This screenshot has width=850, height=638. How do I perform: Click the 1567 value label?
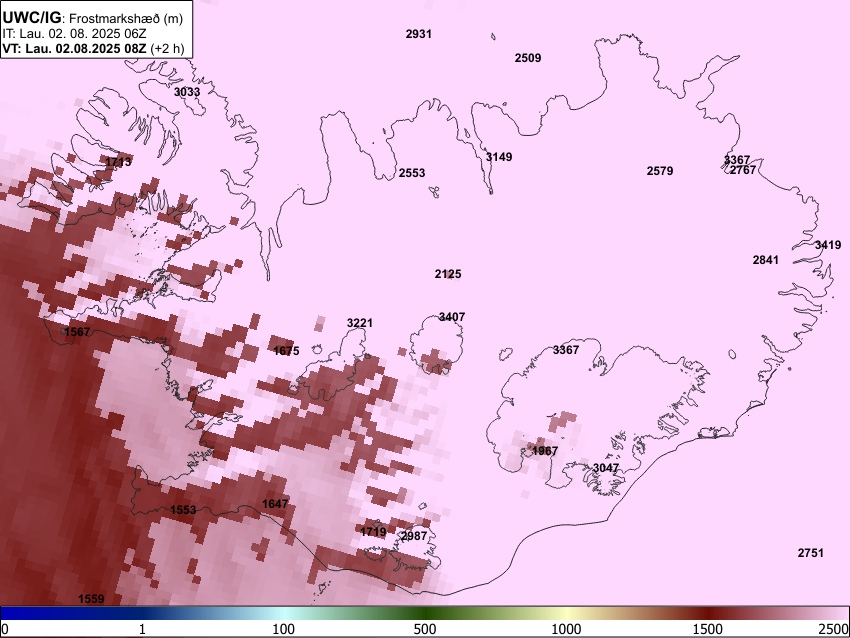(77, 332)
